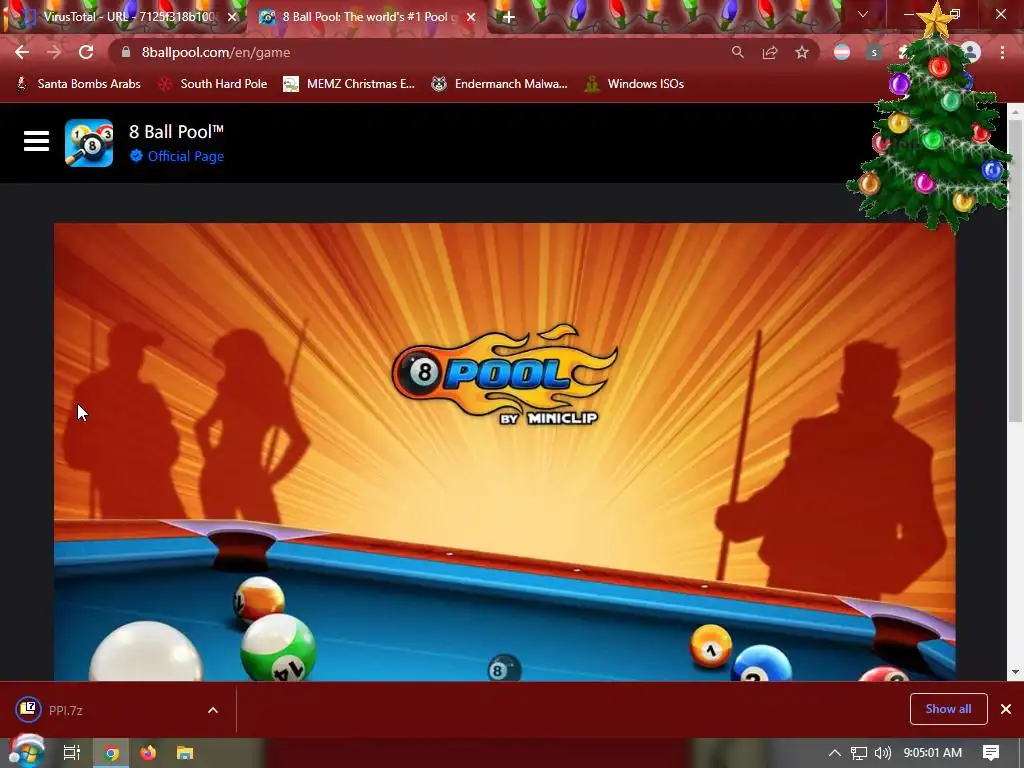This screenshot has height=768, width=1024.
Task: Reload the 8 Ball Pool page
Action: click(x=86, y=52)
